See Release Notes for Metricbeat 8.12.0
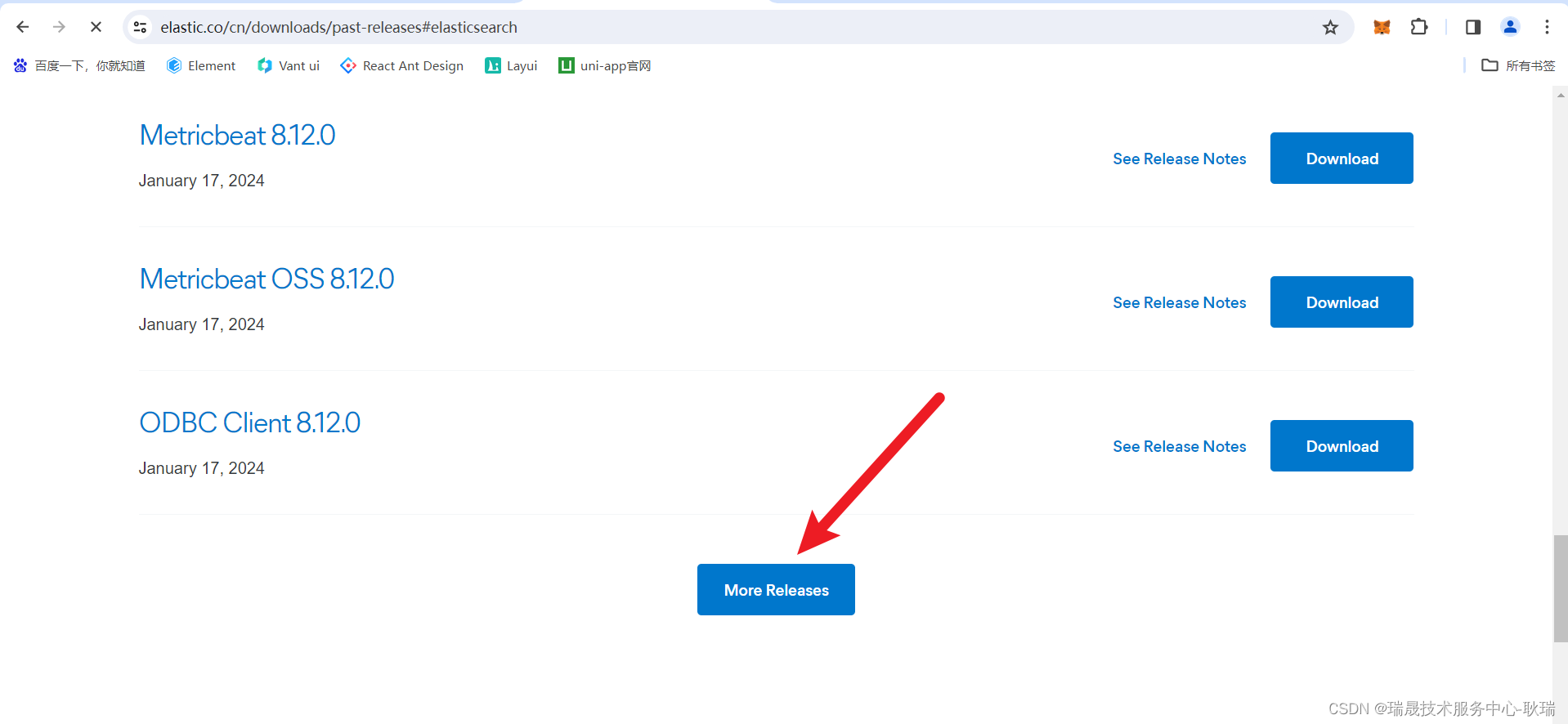The image size is (1568, 724). tap(1179, 159)
